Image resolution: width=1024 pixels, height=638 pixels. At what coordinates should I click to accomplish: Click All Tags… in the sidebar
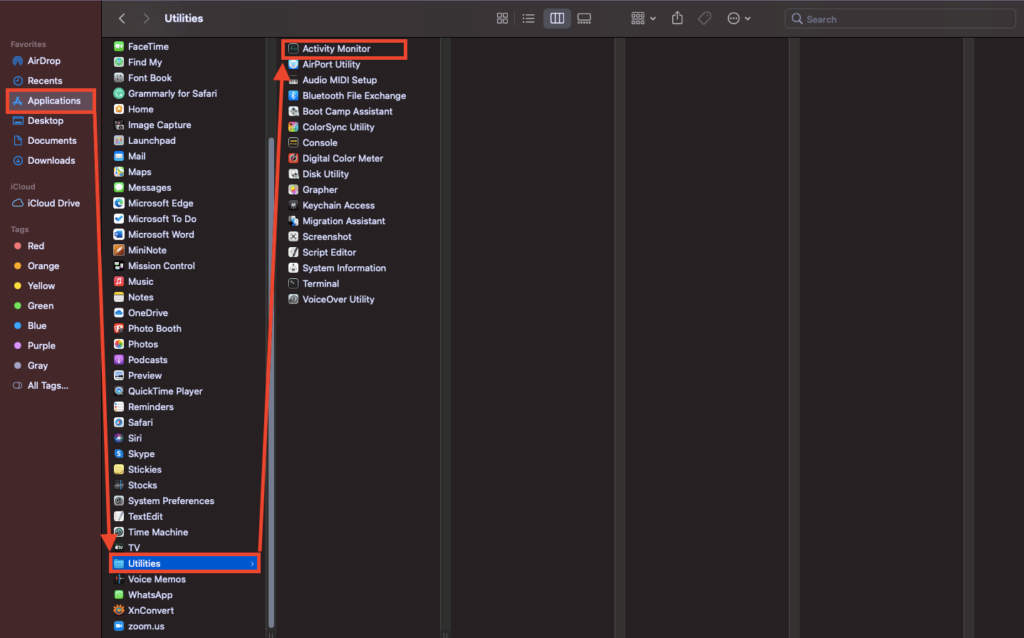[x=48, y=385]
